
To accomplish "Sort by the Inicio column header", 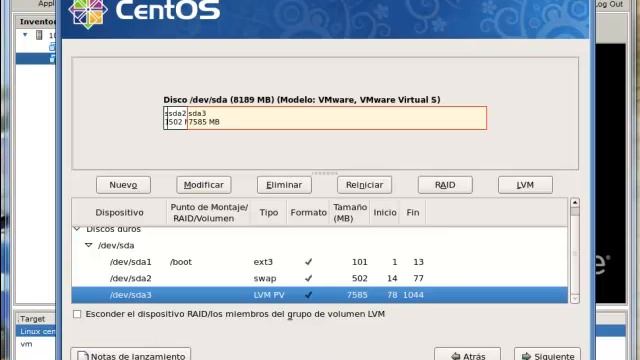I will tap(384, 212).
